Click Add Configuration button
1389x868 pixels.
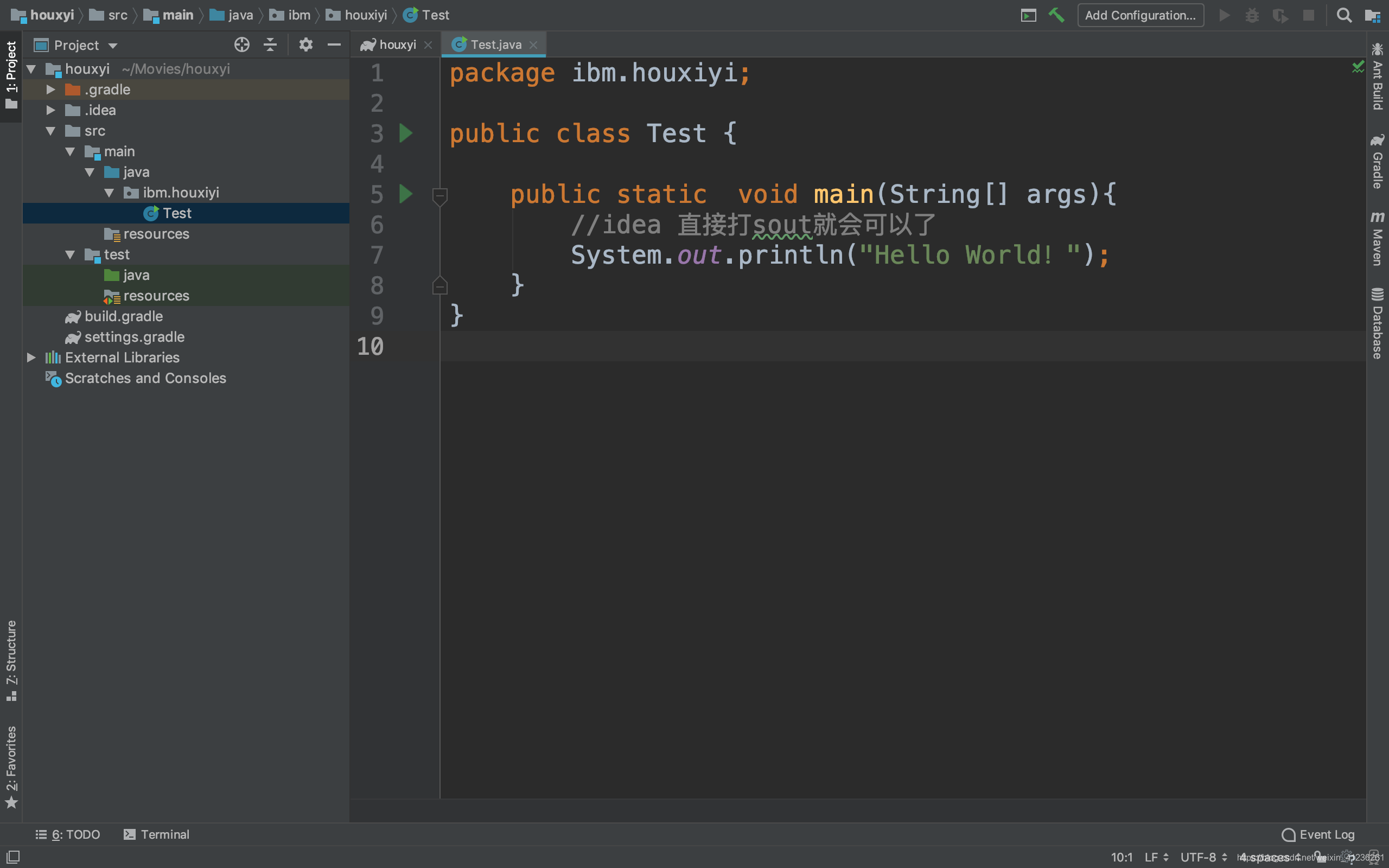tap(1140, 16)
